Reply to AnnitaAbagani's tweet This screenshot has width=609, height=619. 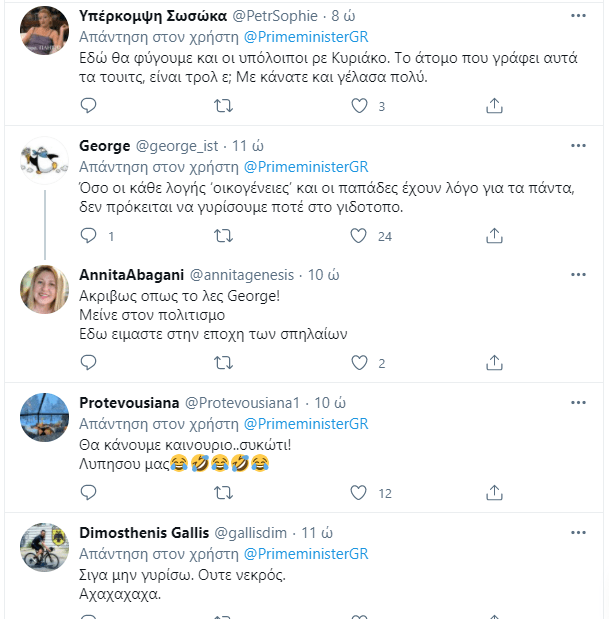point(88,363)
